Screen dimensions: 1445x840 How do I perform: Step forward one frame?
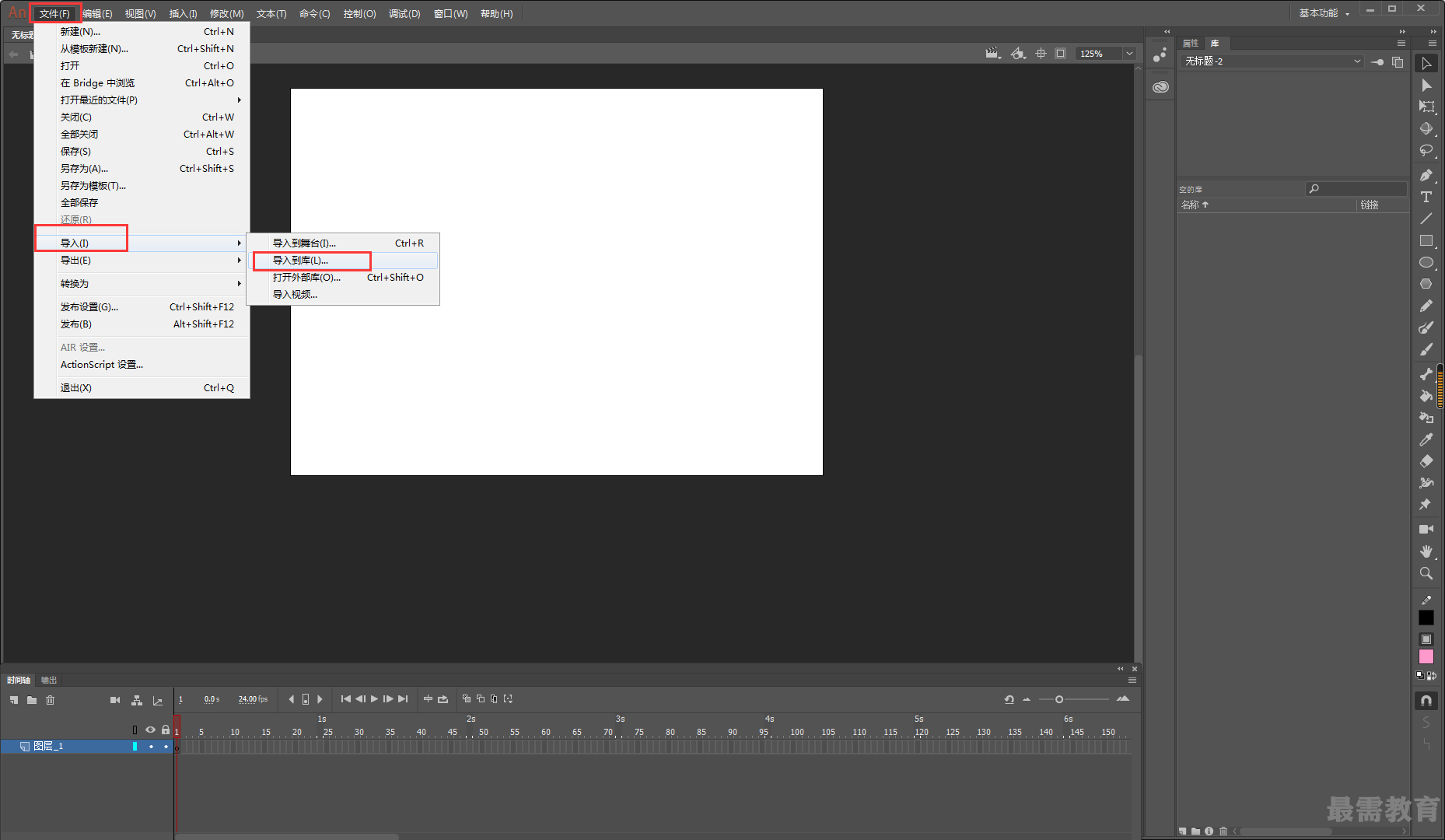click(x=388, y=699)
